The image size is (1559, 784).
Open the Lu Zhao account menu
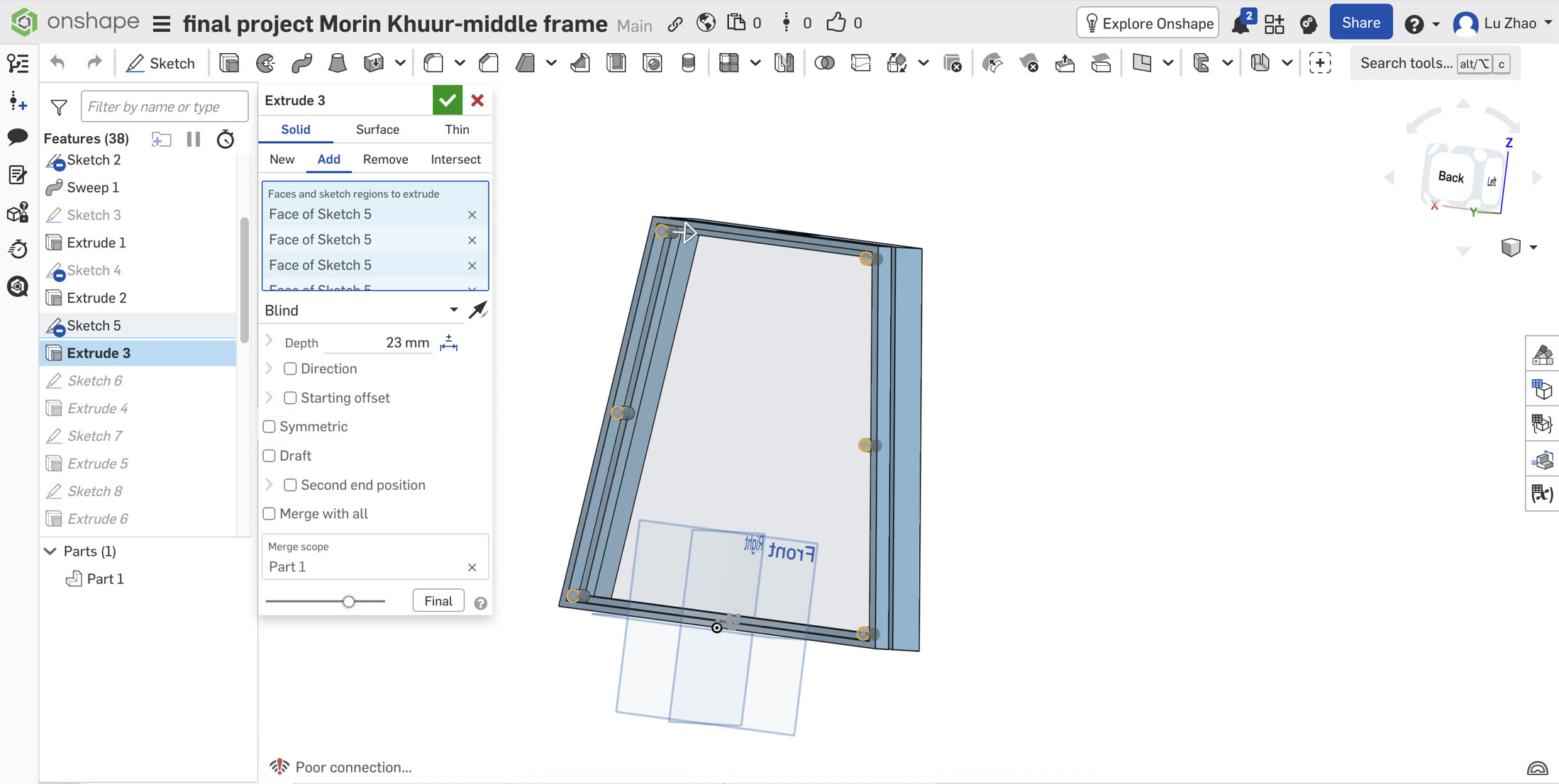[x=1502, y=23]
